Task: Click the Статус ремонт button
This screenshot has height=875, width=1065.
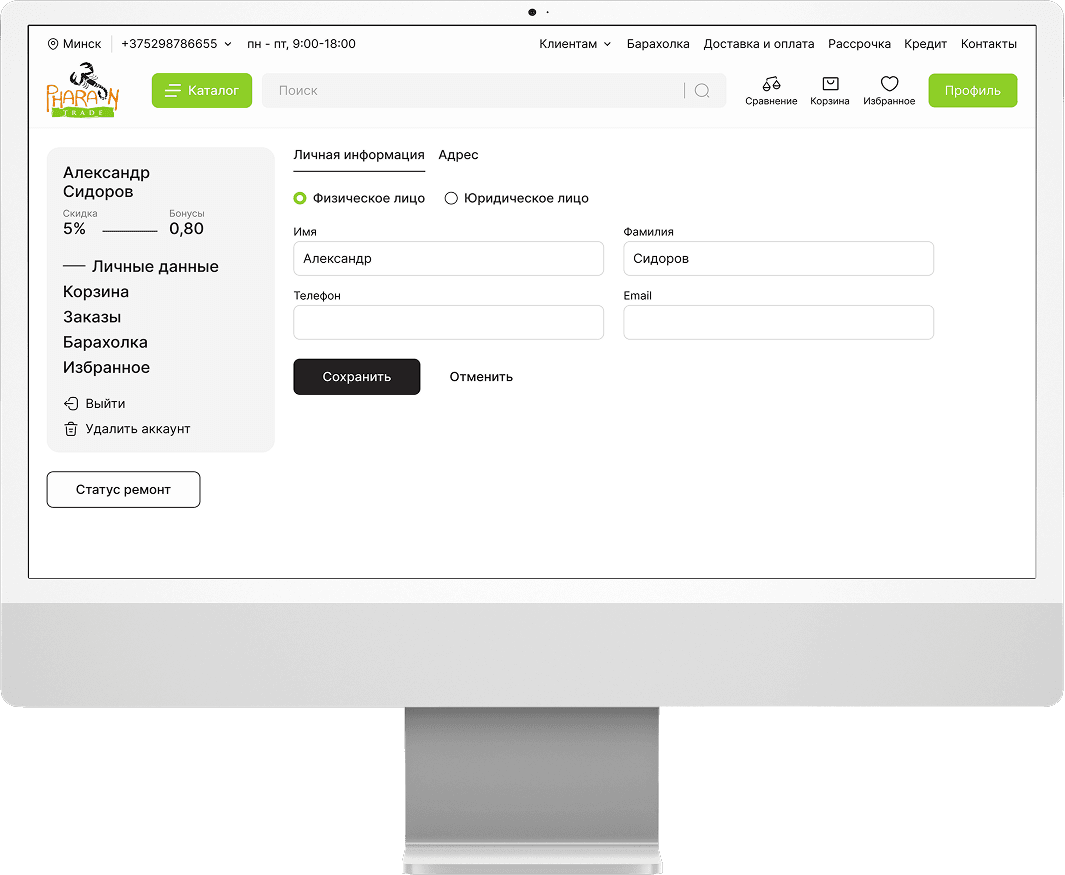Action: 123,490
